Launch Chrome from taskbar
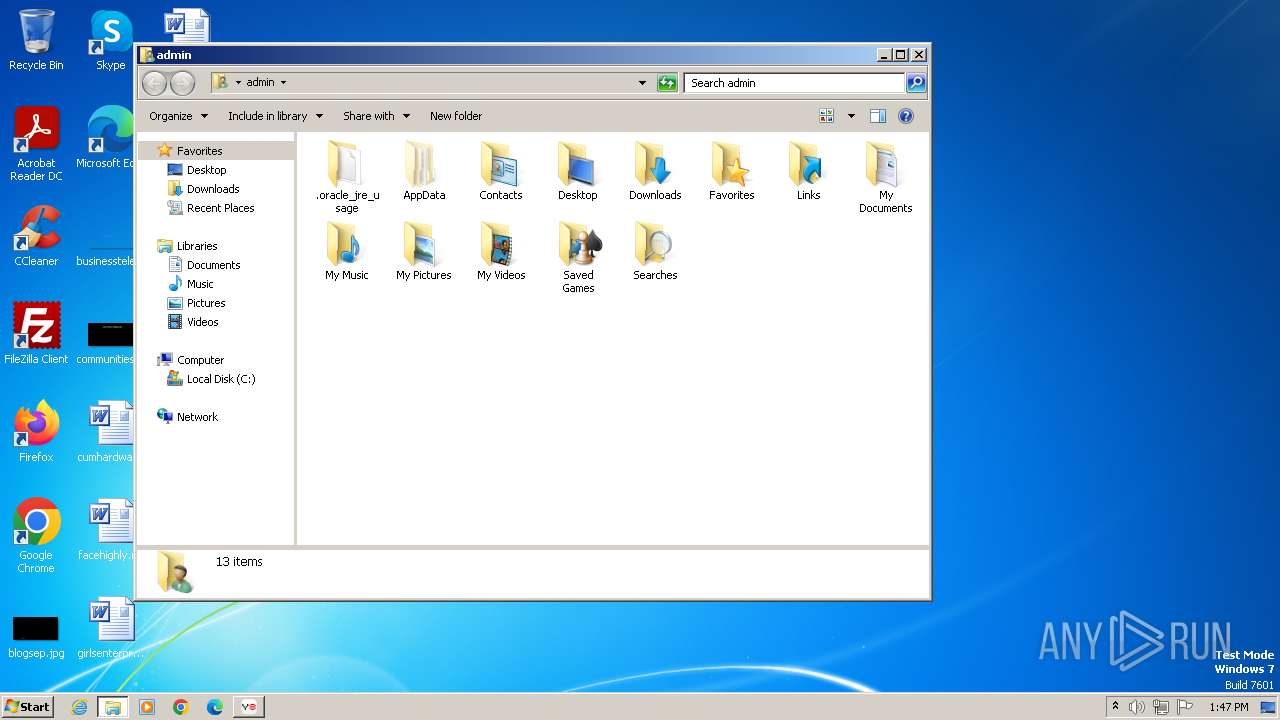Viewport: 1280px width, 720px height. (x=181, y=707)
